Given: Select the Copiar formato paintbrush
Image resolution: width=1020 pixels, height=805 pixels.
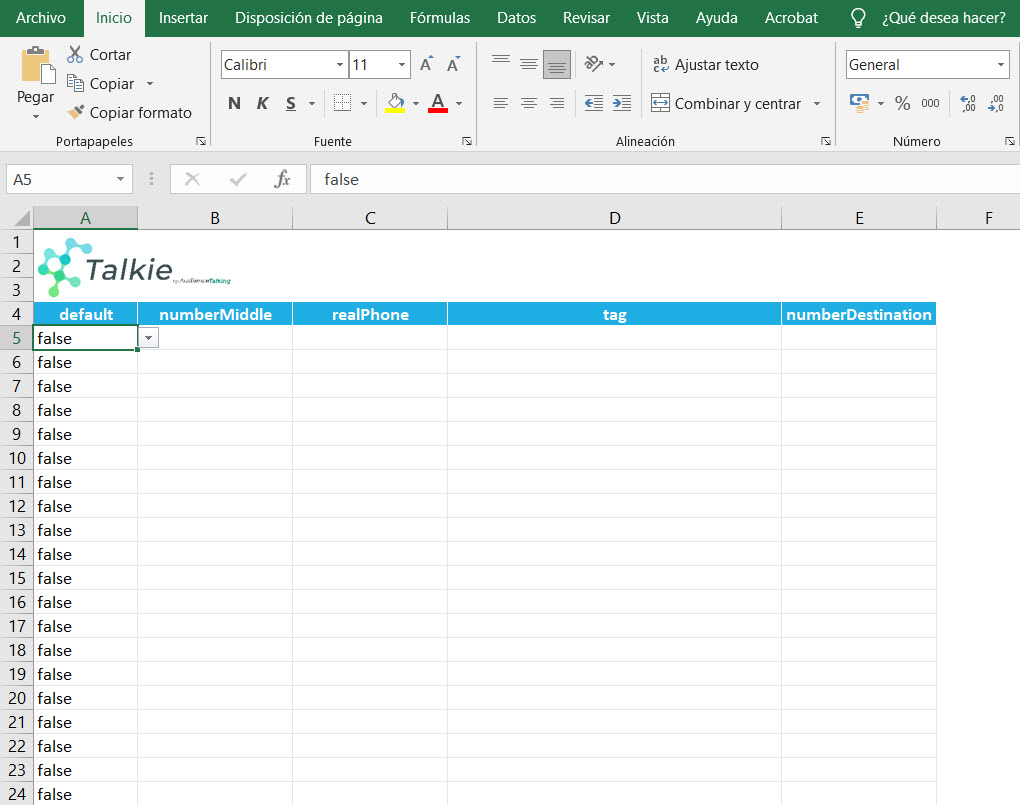Looking at the screenshot, I should click(129, 113).
